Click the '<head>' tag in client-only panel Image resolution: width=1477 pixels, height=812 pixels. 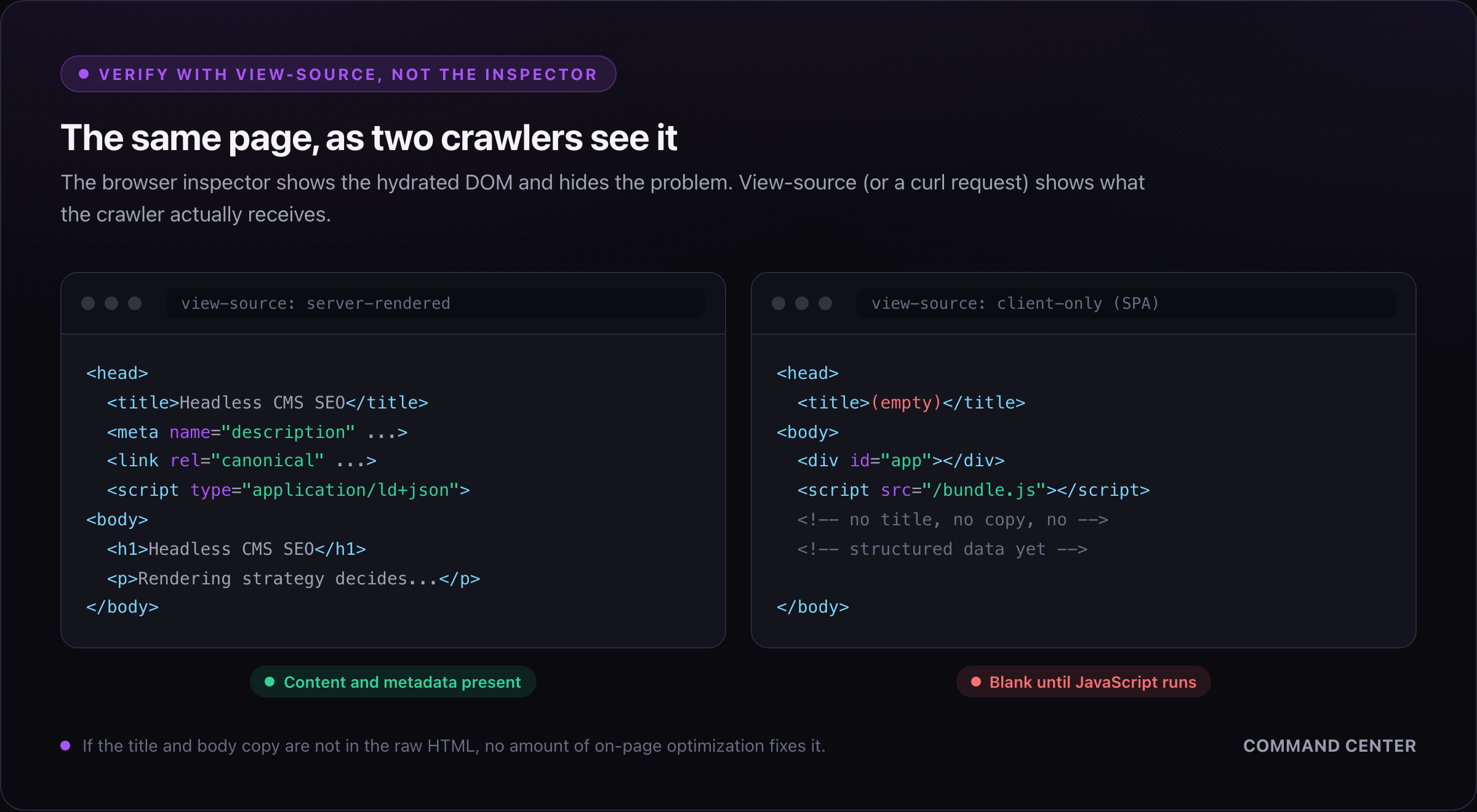point(807,373)
